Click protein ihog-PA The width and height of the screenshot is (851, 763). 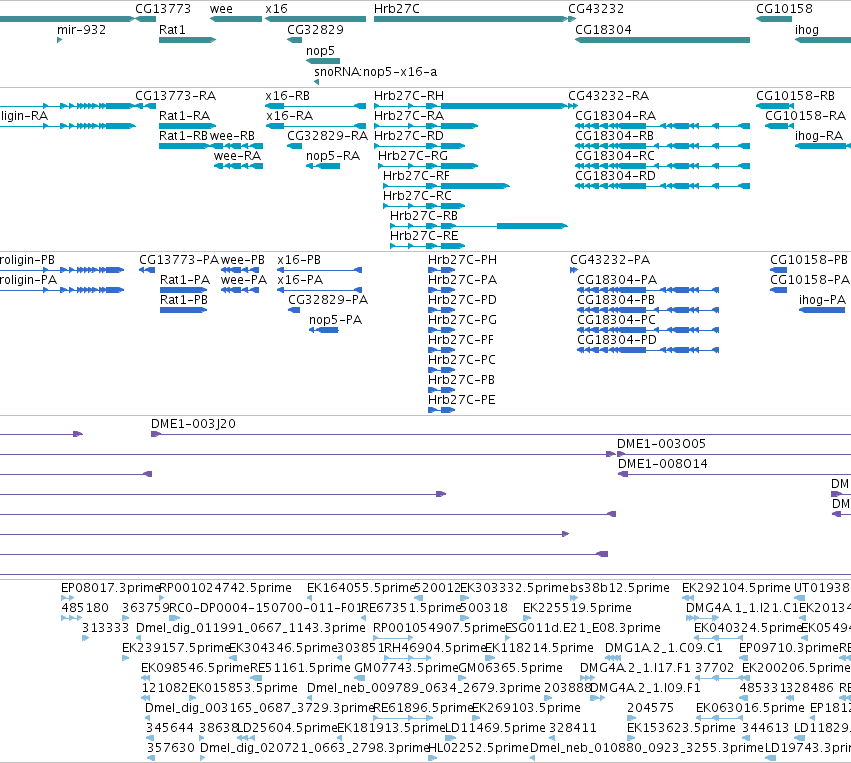[822, 300]
